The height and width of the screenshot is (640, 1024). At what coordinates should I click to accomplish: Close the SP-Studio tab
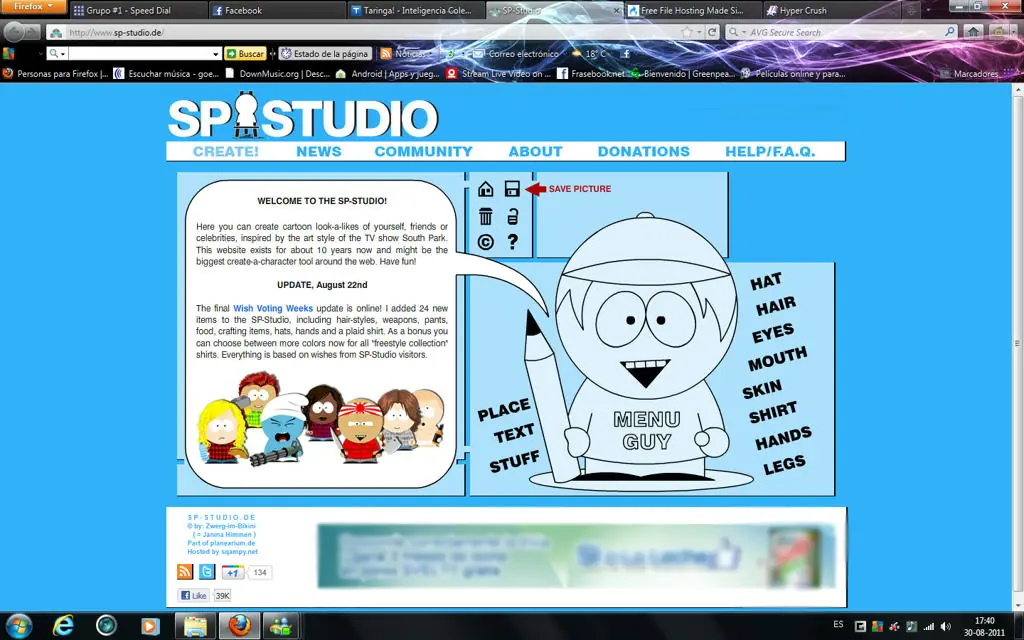pyautogui.click(x=616, y=10)
